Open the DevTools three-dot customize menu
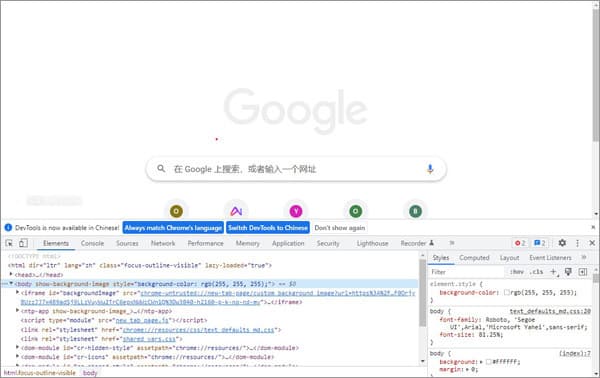This screenshot has height=378, width=600. (x=577, y=243)
